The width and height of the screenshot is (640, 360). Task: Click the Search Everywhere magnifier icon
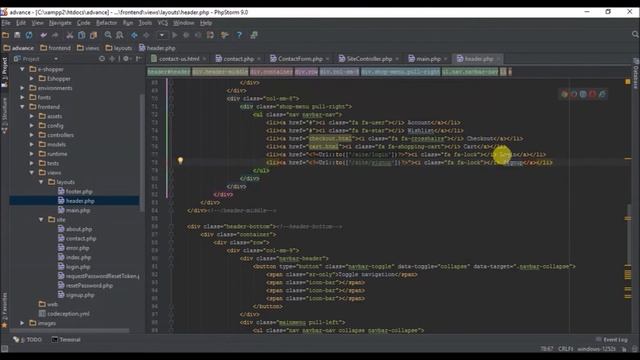click(x=635, y=35)
